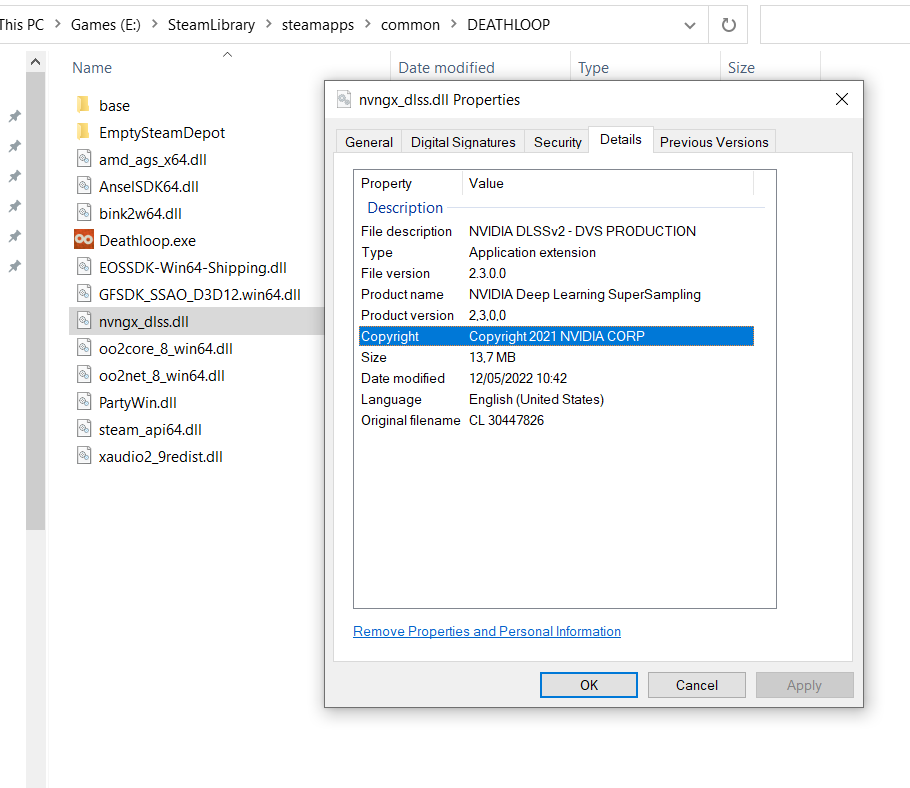The image size is (910, 788).
Task: Click the nvngx_dlss.dll file icon in list
Action: click(84, 321)
